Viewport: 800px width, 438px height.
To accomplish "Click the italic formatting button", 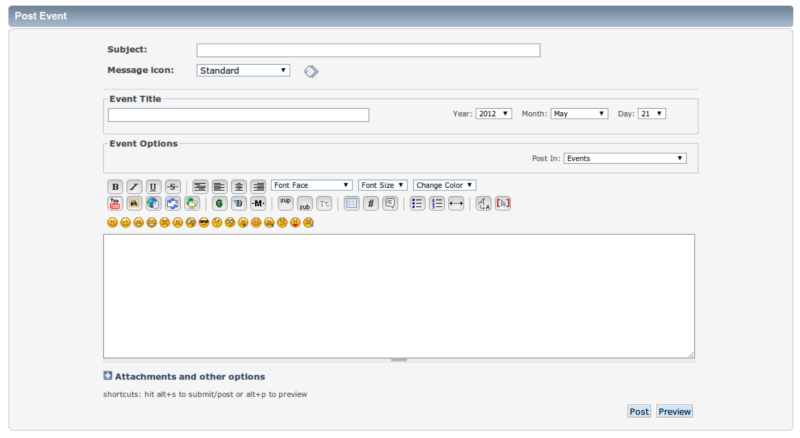I will coord(133,186).
